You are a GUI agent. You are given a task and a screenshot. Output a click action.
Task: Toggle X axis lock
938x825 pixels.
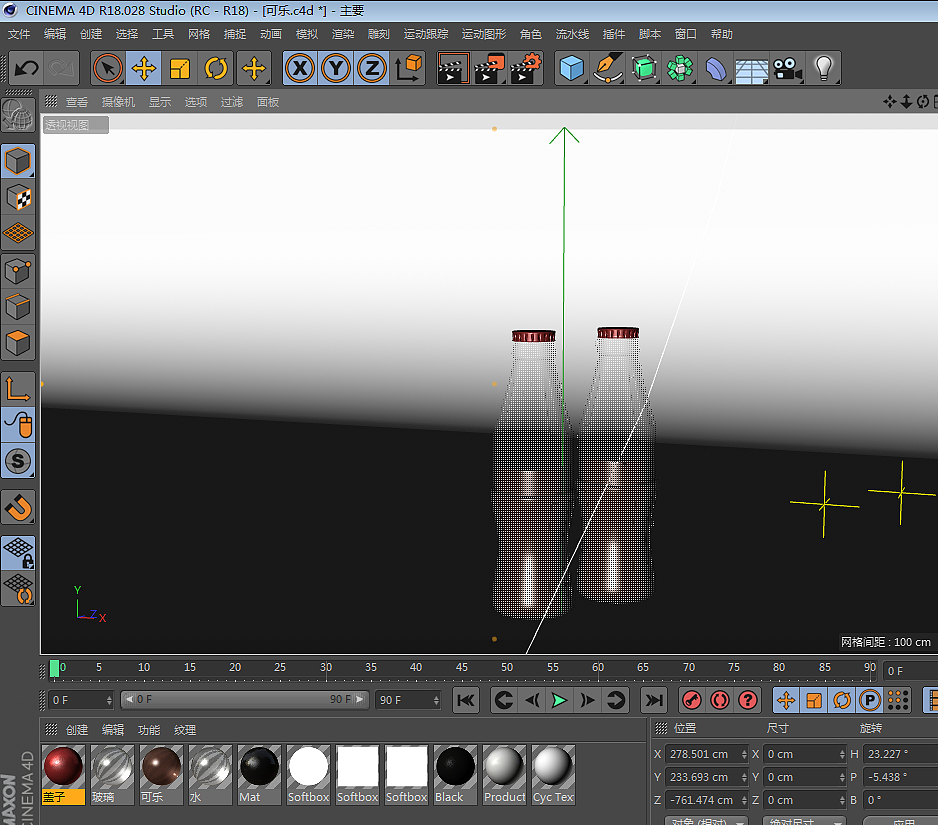click(x=300, y=68)
